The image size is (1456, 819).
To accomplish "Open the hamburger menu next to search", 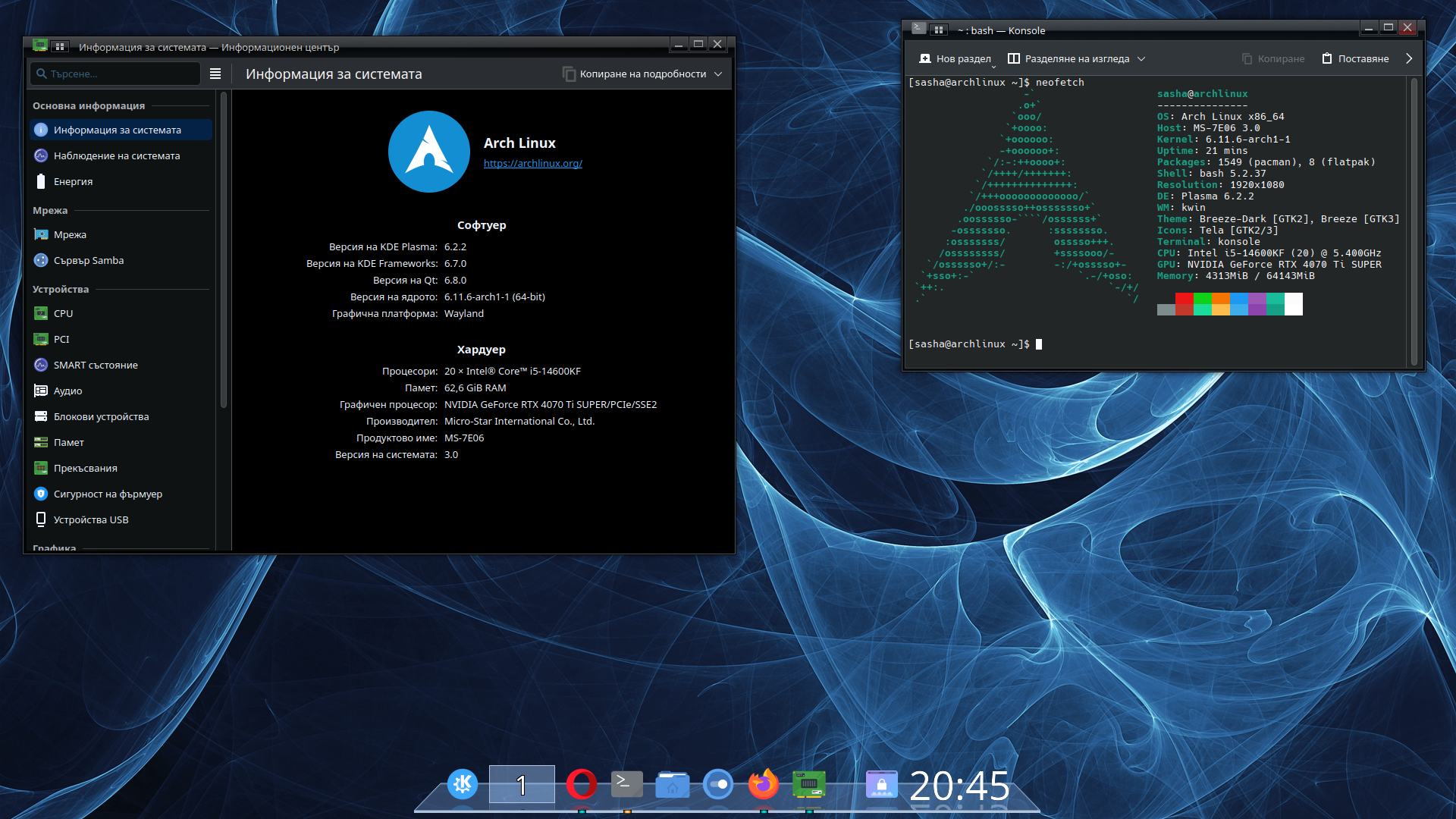I will tap(215, 74).
